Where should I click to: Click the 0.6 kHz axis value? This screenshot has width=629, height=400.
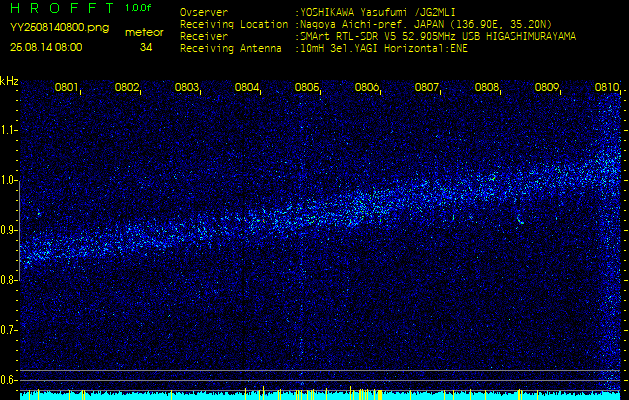[7, 380]
